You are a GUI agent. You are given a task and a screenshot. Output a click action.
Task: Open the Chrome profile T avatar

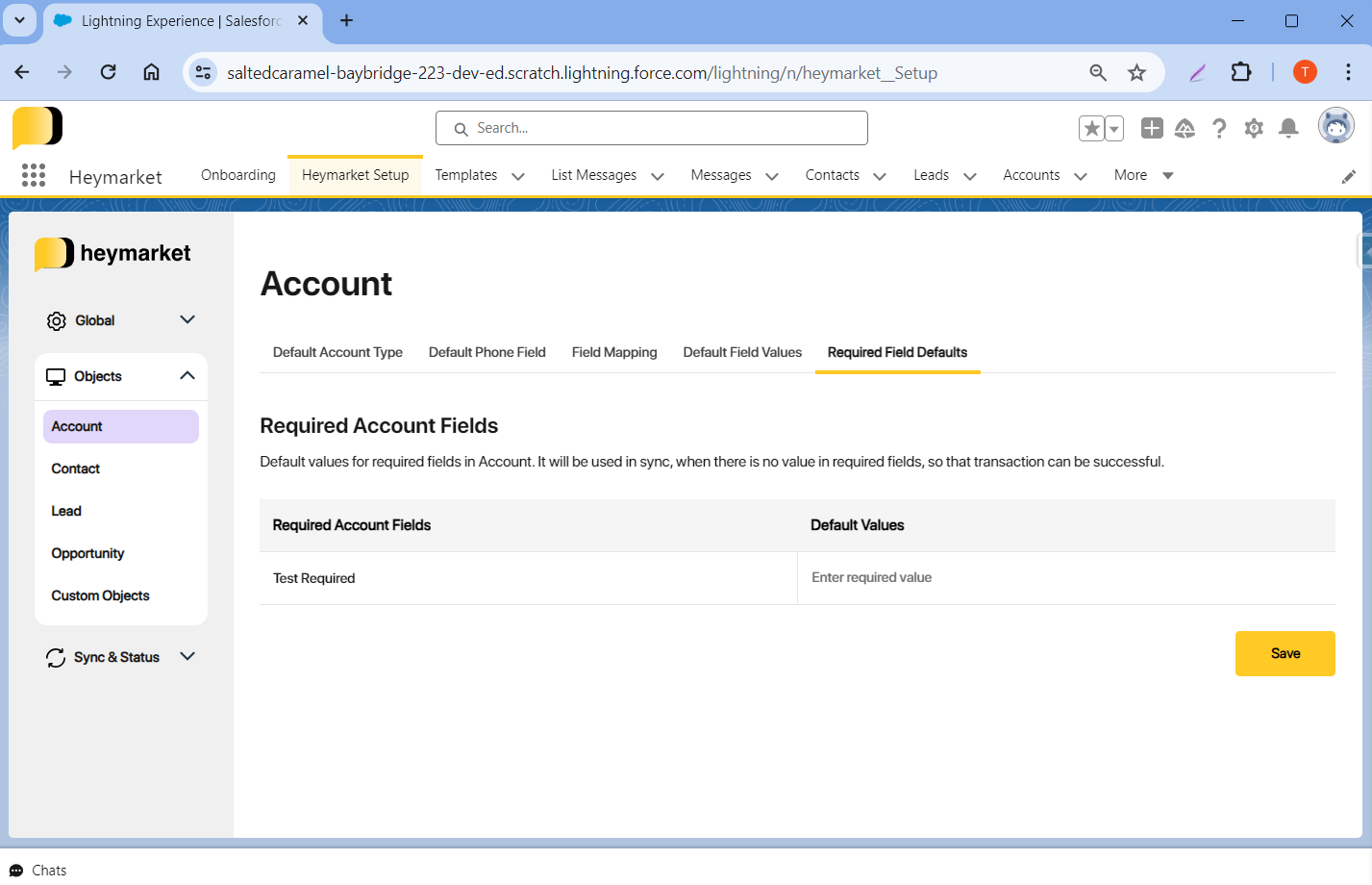pyautogui.click(x=1305, y=72)
